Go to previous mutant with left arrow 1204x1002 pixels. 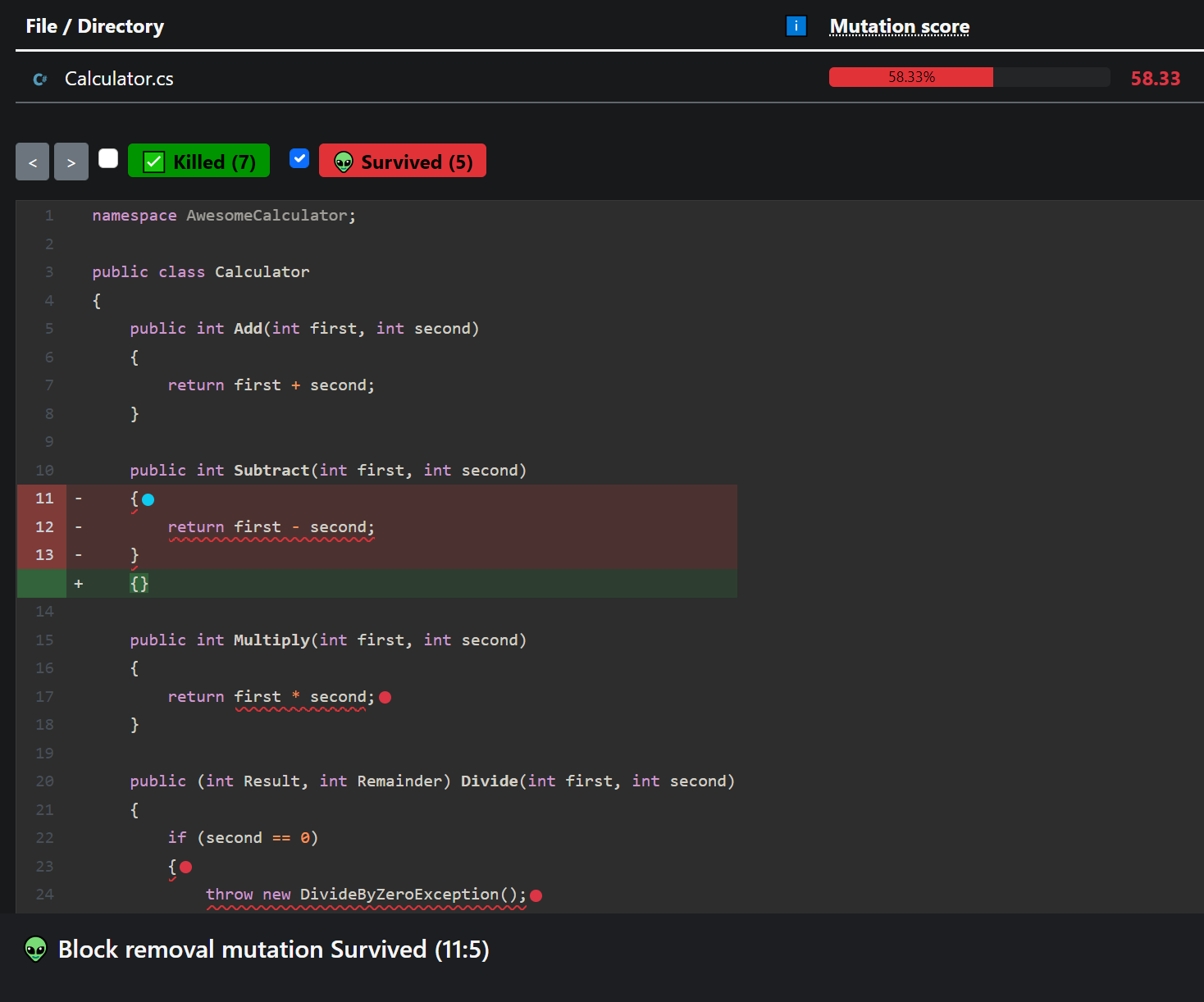coord(33,162)
